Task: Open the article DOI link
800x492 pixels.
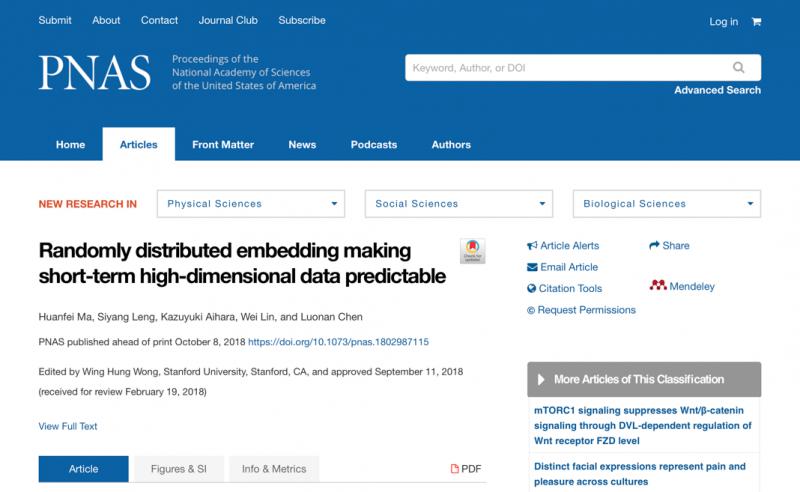Action: [338, 342]
